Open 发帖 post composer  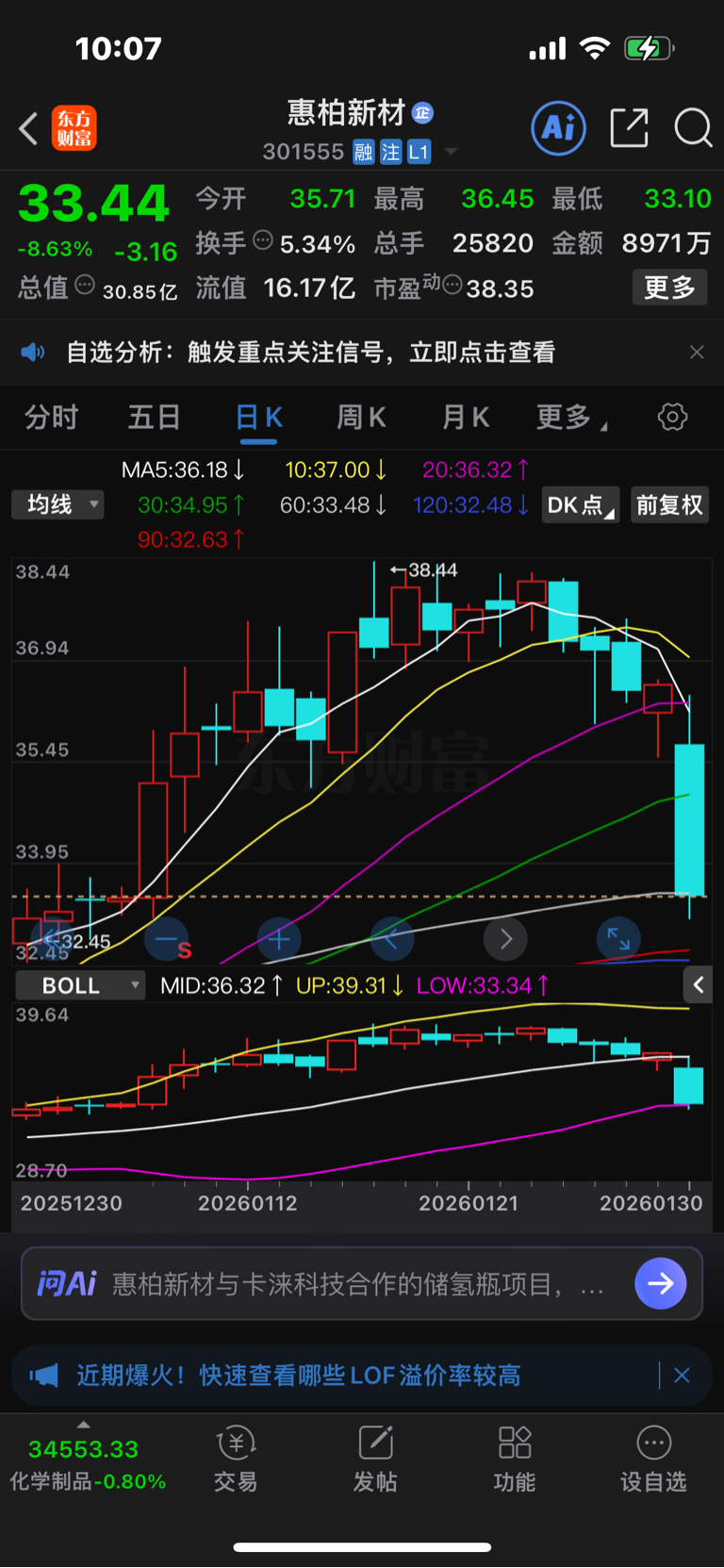click(375, 1460)
